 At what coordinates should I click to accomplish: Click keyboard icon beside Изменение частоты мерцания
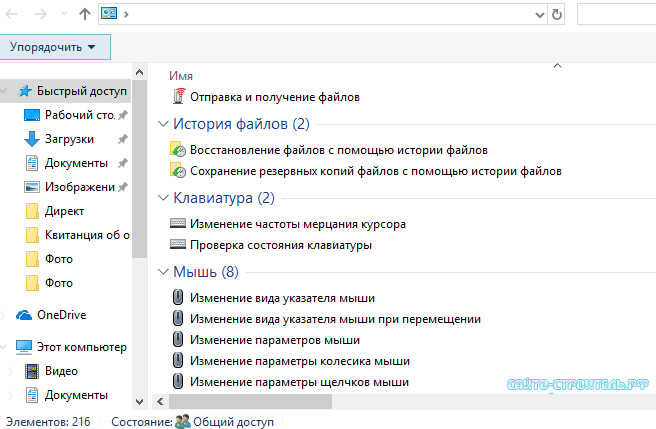tap(178, 223)
